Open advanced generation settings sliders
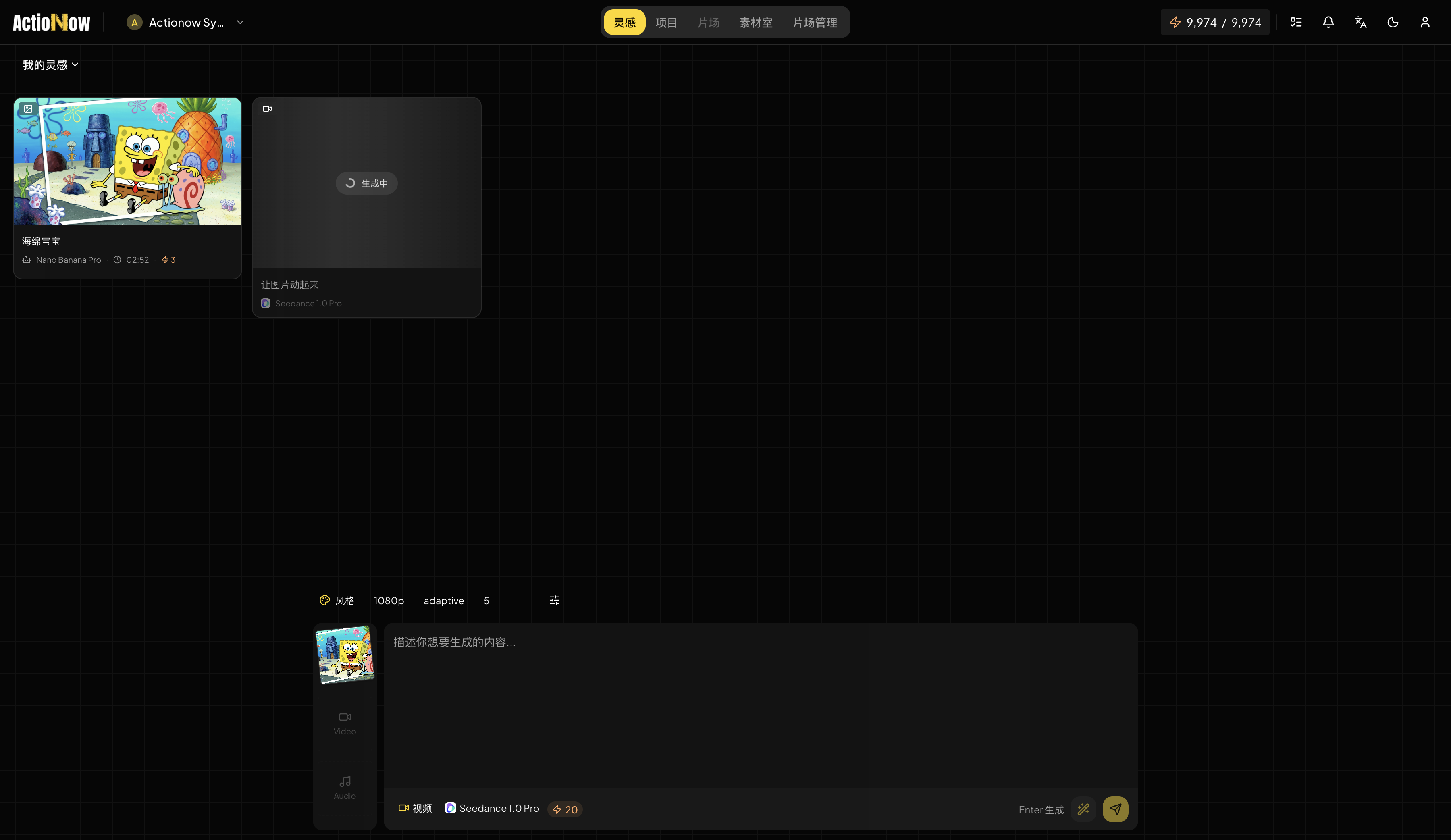 click(554, 600)
